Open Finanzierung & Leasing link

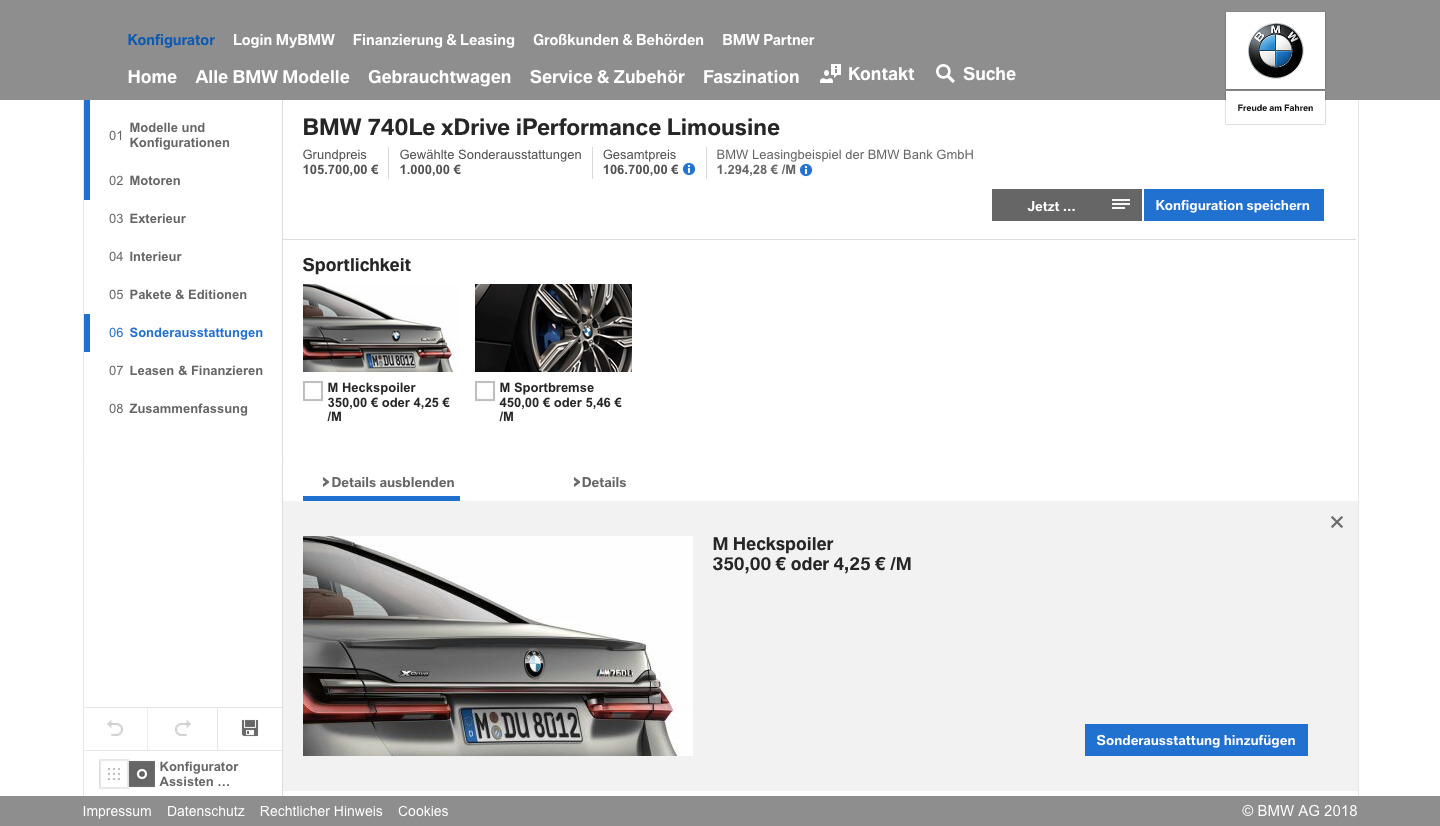click(x=434, y=40)
